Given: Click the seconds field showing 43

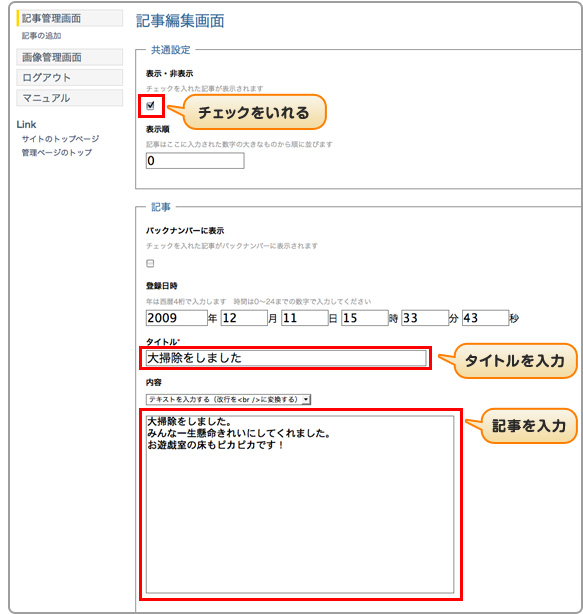Looking at the screenshot, I should click(x=486, y=318).
